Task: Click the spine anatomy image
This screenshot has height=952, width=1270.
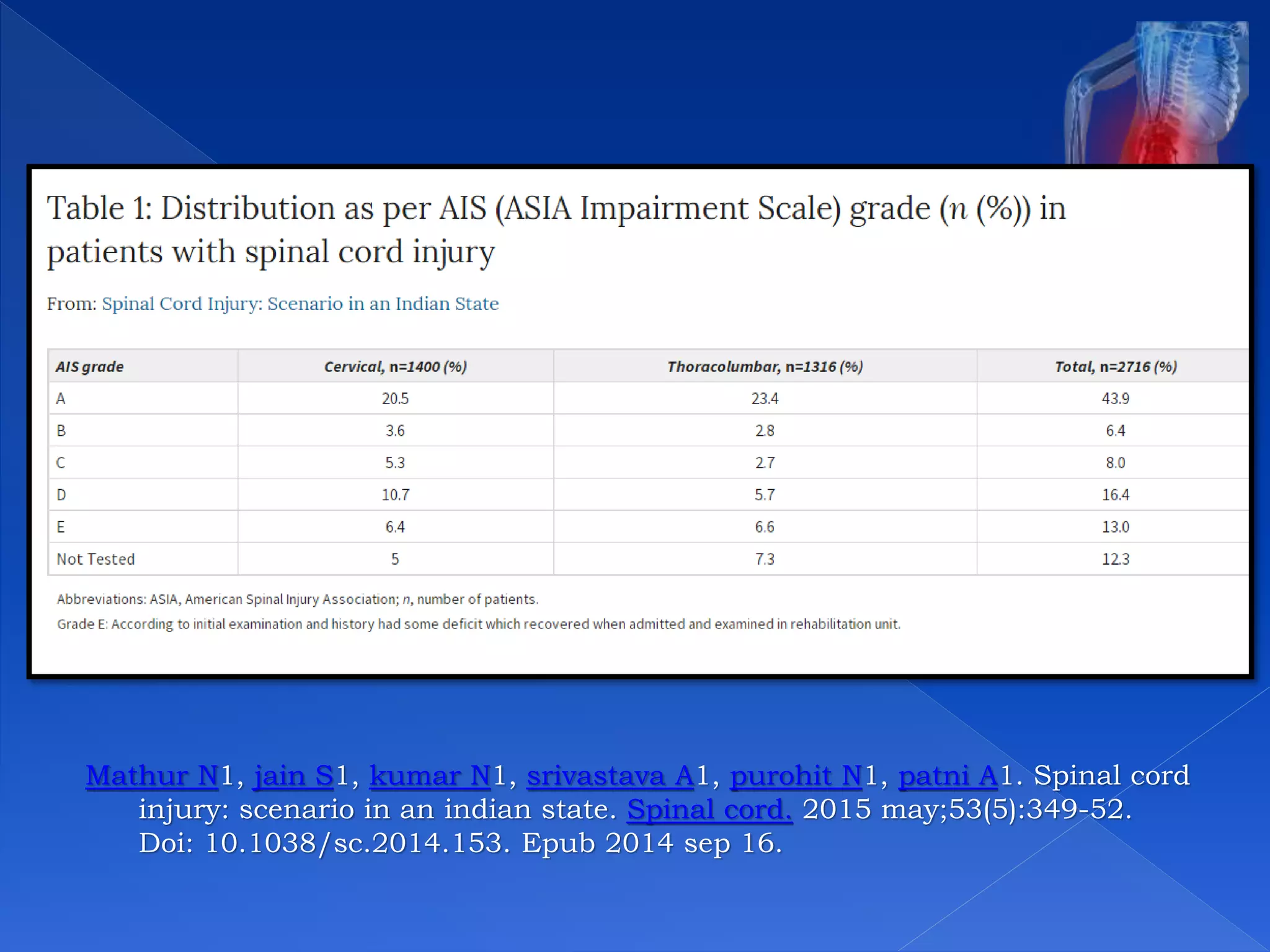Action: click(1157, 93)
